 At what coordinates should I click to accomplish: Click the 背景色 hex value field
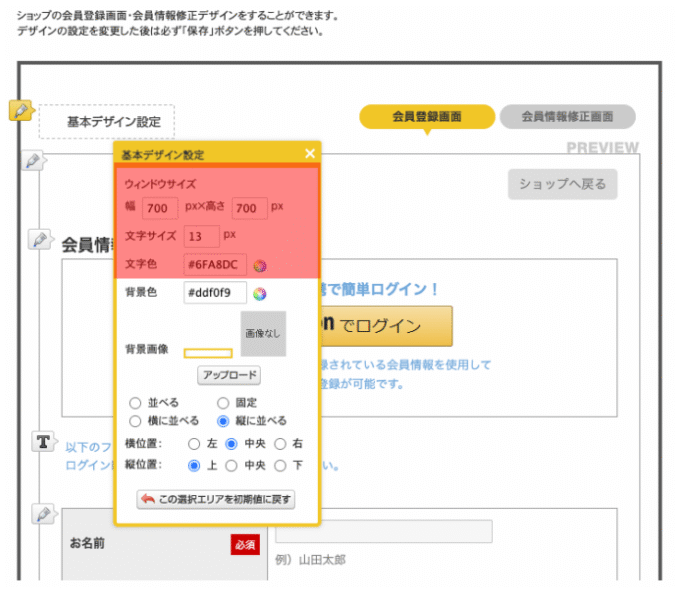[x=214, y=293]
